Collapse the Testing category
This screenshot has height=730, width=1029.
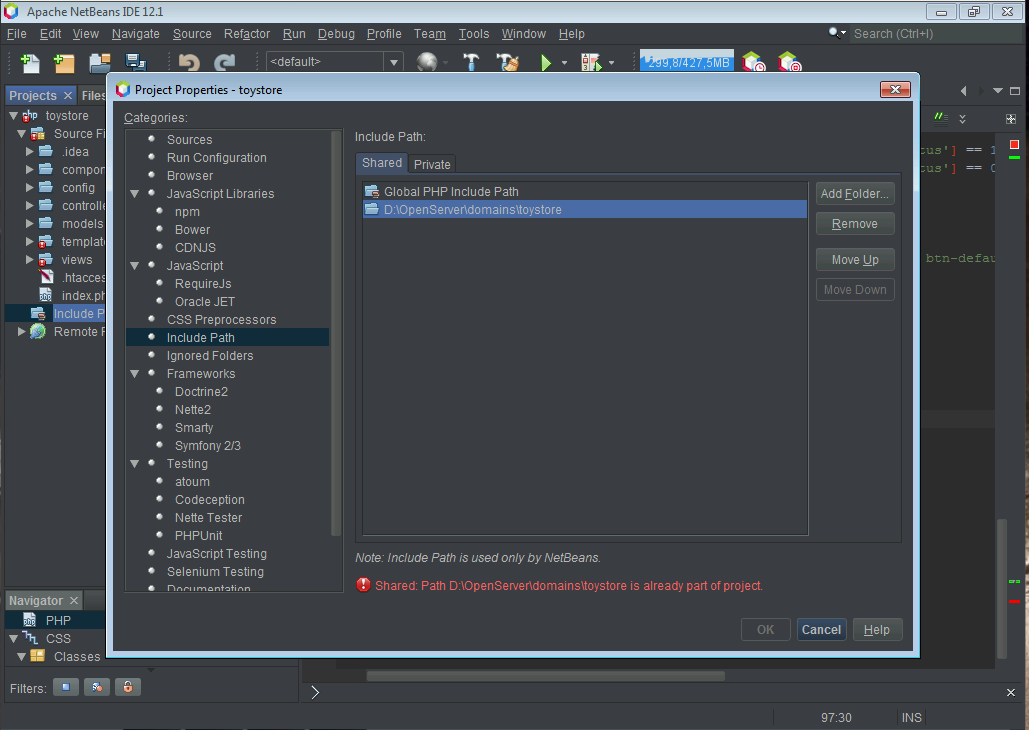135,464
